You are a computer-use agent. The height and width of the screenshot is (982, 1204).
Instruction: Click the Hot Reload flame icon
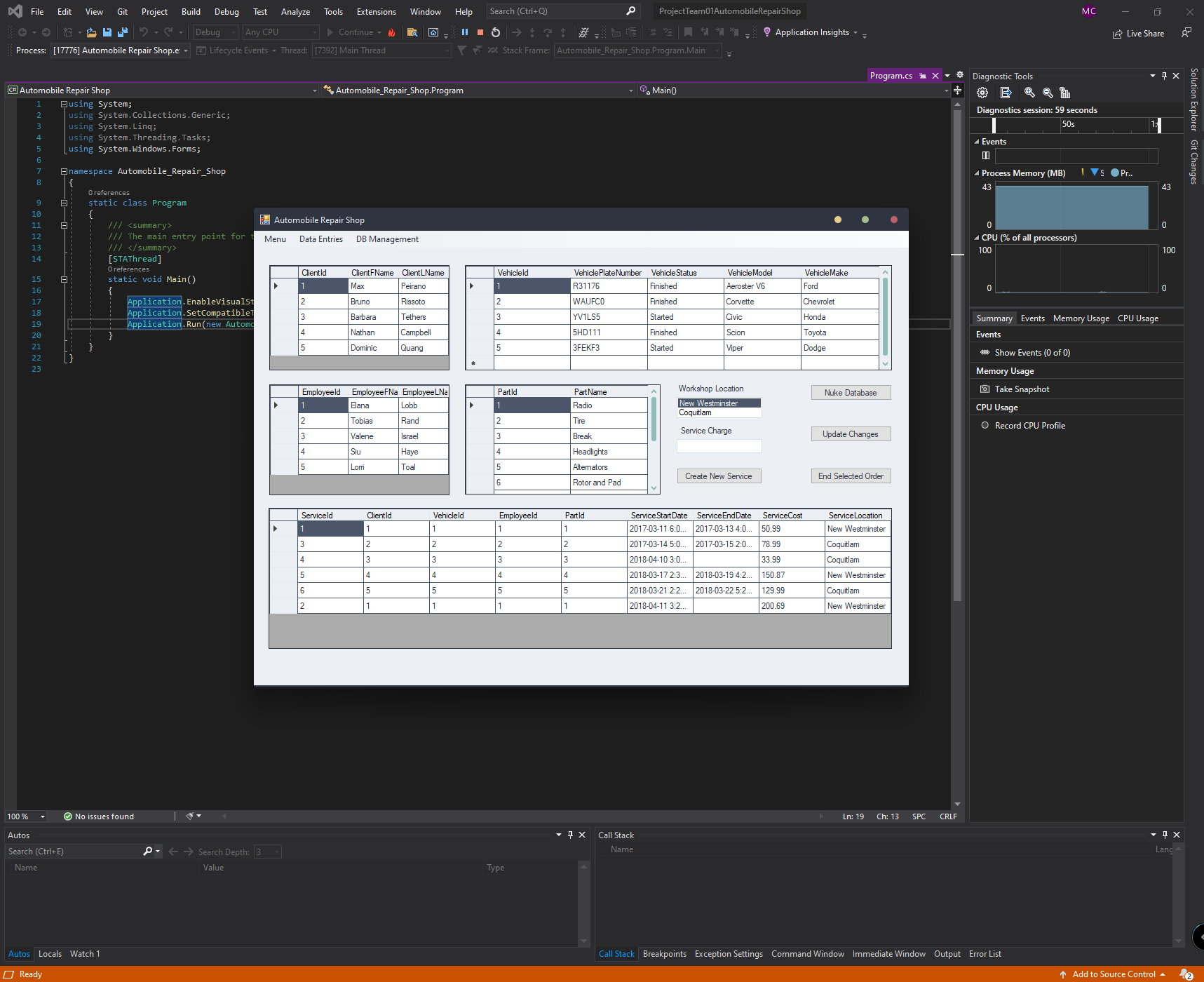click(391, 32)
